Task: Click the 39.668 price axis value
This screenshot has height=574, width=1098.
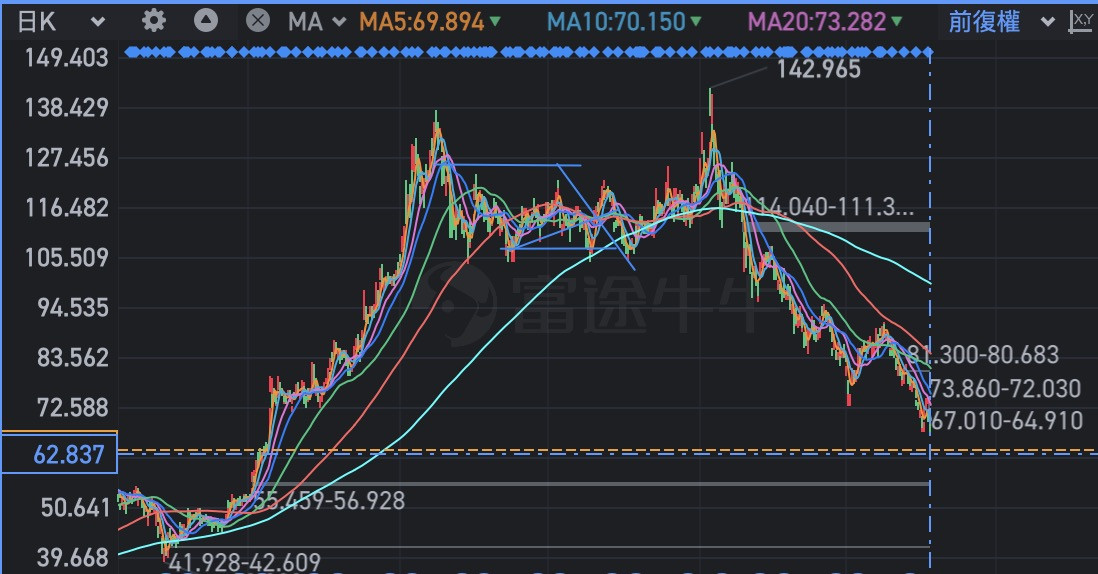Action: (x=73, y=558)
